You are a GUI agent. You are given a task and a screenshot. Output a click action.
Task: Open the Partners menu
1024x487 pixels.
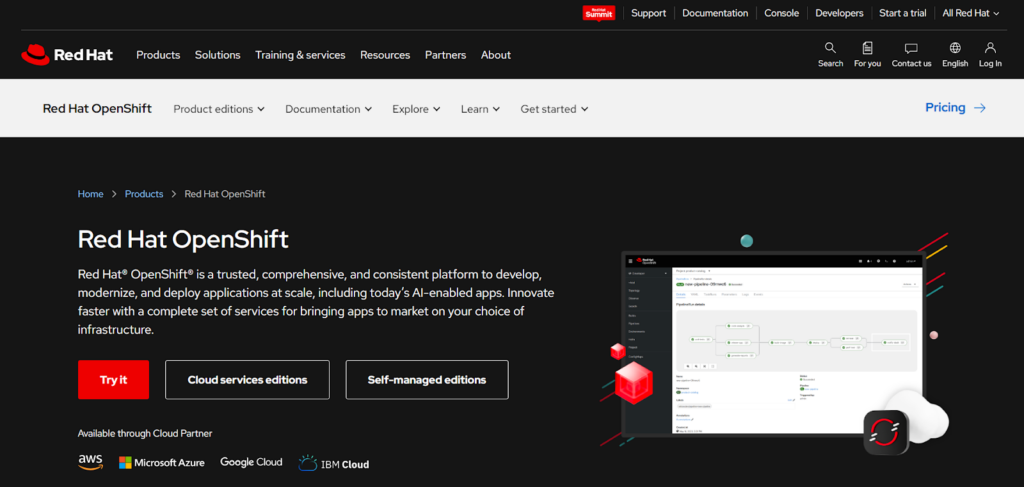[445, 55]
